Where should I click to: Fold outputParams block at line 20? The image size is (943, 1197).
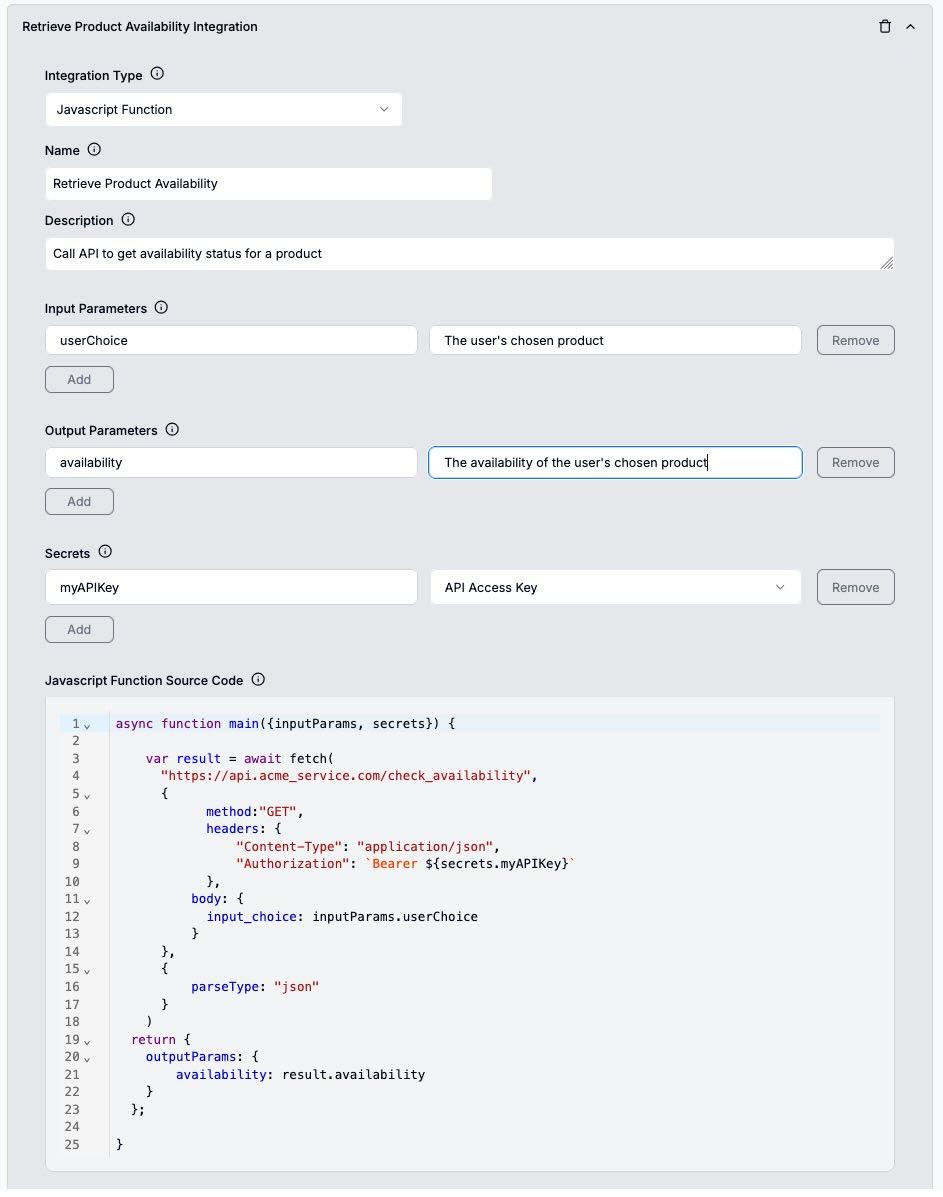click(x=87, y=1059)
